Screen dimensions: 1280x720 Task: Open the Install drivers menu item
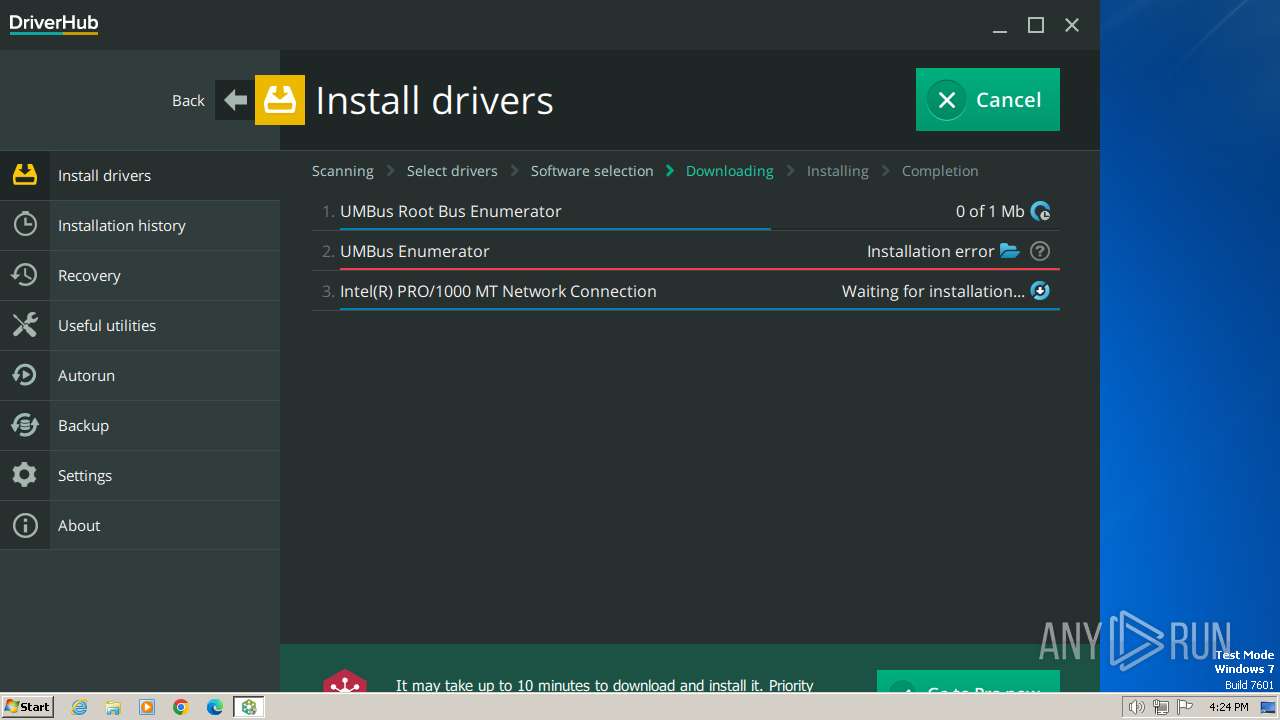140,175
